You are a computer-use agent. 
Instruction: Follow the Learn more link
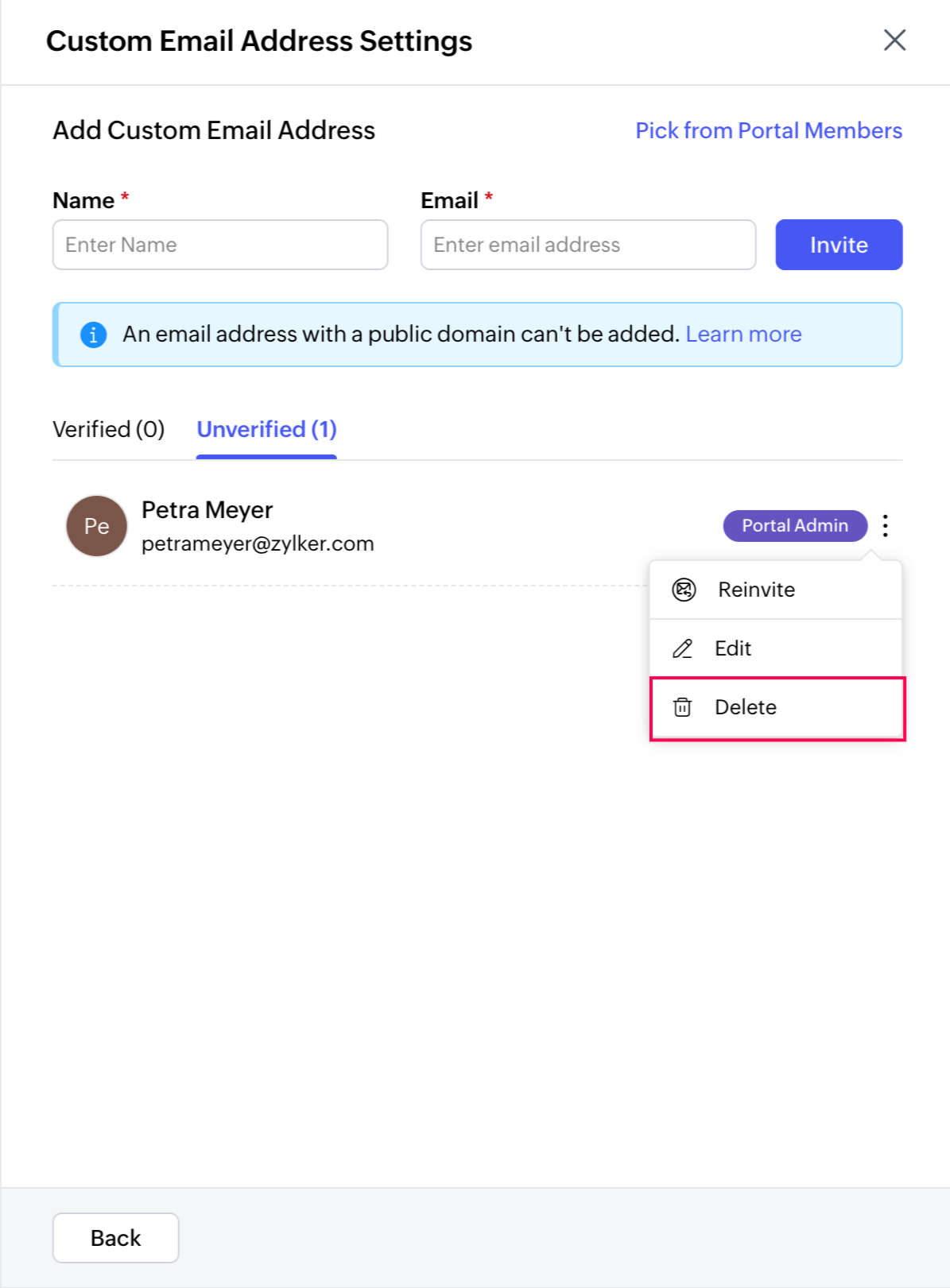(743, 334)
